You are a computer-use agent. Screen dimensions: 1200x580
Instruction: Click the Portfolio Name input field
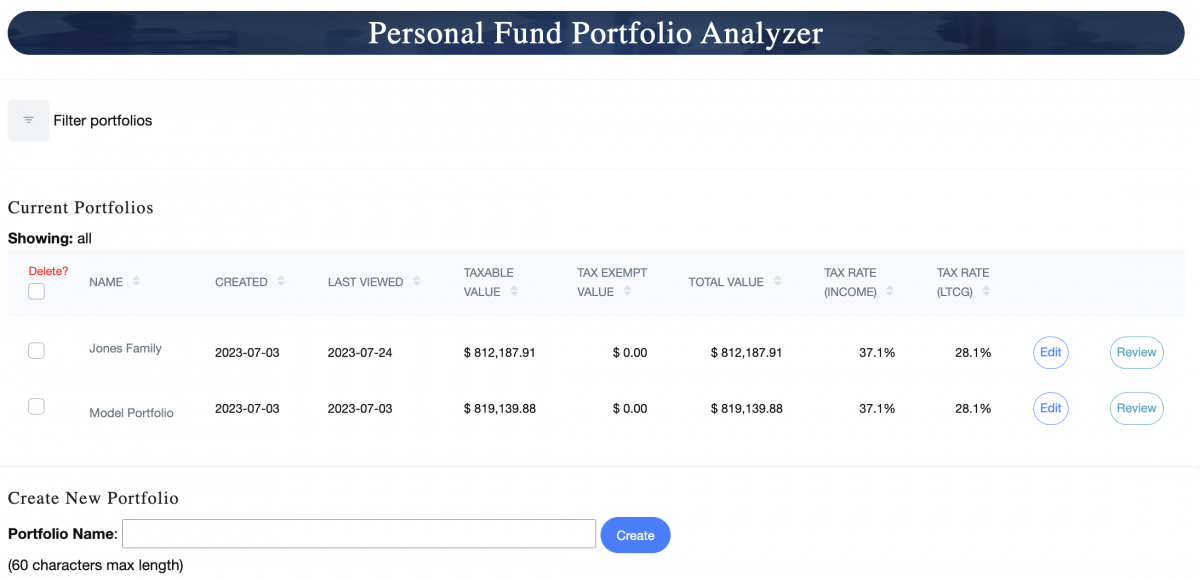358,533
